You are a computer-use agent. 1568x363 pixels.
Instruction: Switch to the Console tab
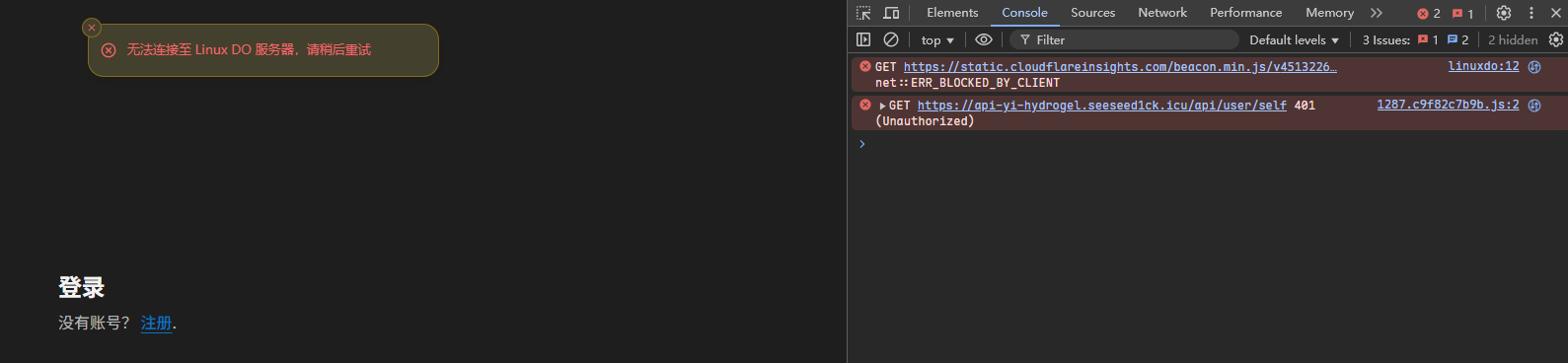[x=1024, y=13]
